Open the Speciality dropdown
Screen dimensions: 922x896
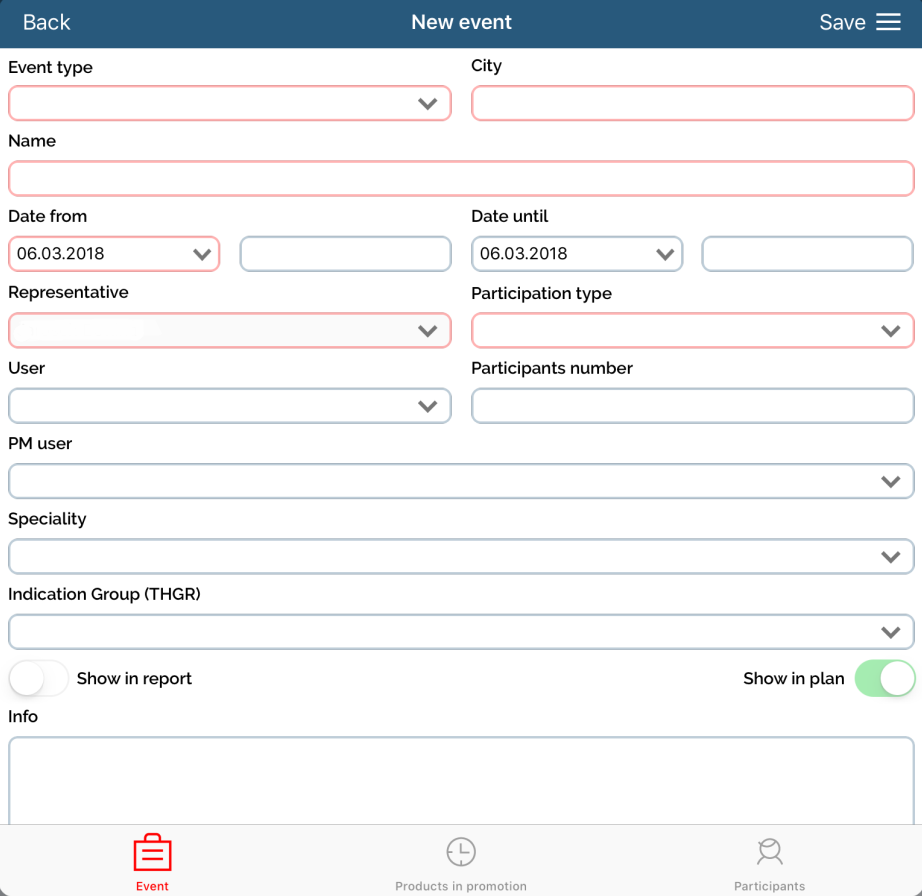click(461, 556)
